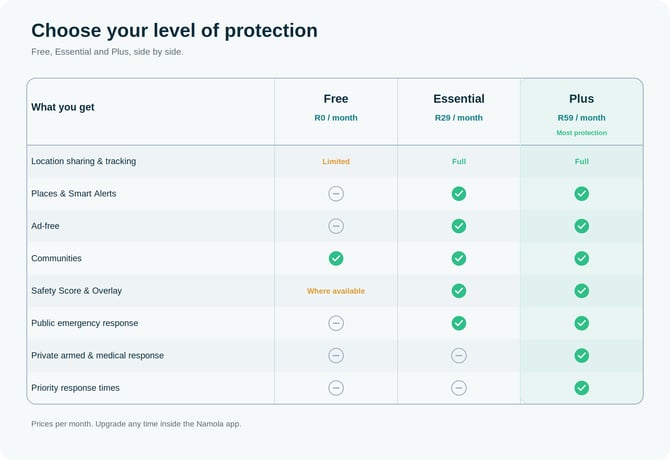Click the Plus plan Safety Score checkmark icon

pos(582,291)
